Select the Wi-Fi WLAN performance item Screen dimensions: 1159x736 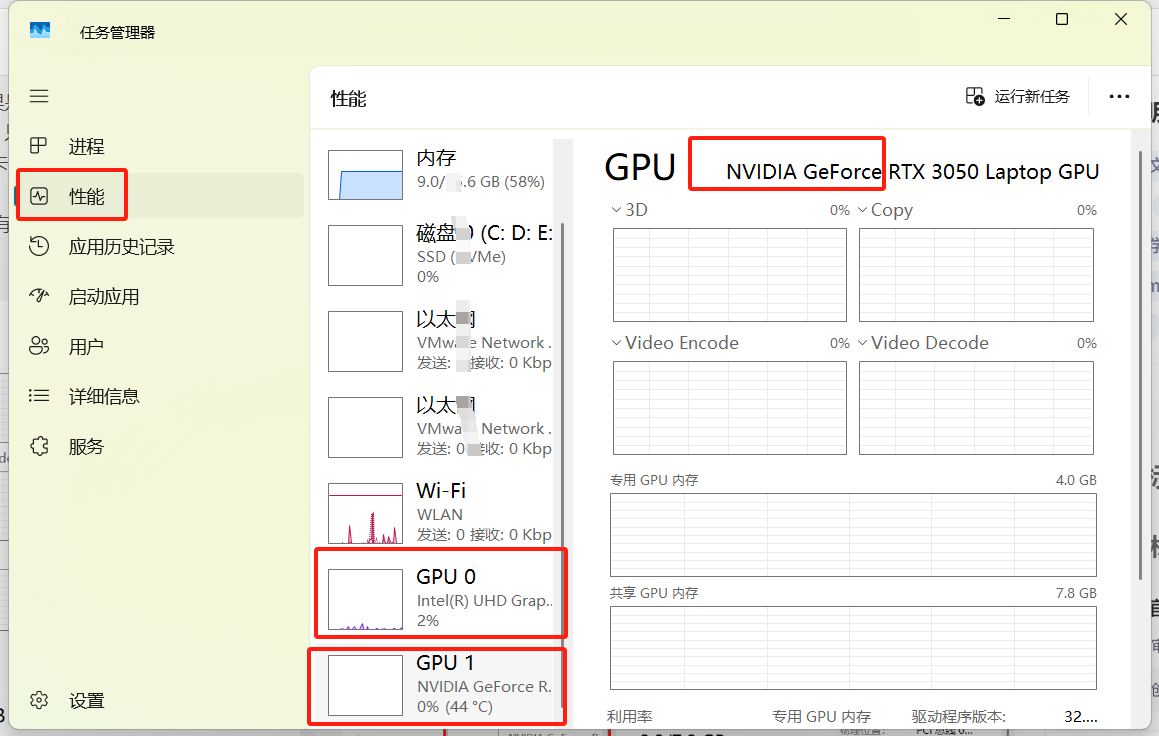tap(441, 513)
